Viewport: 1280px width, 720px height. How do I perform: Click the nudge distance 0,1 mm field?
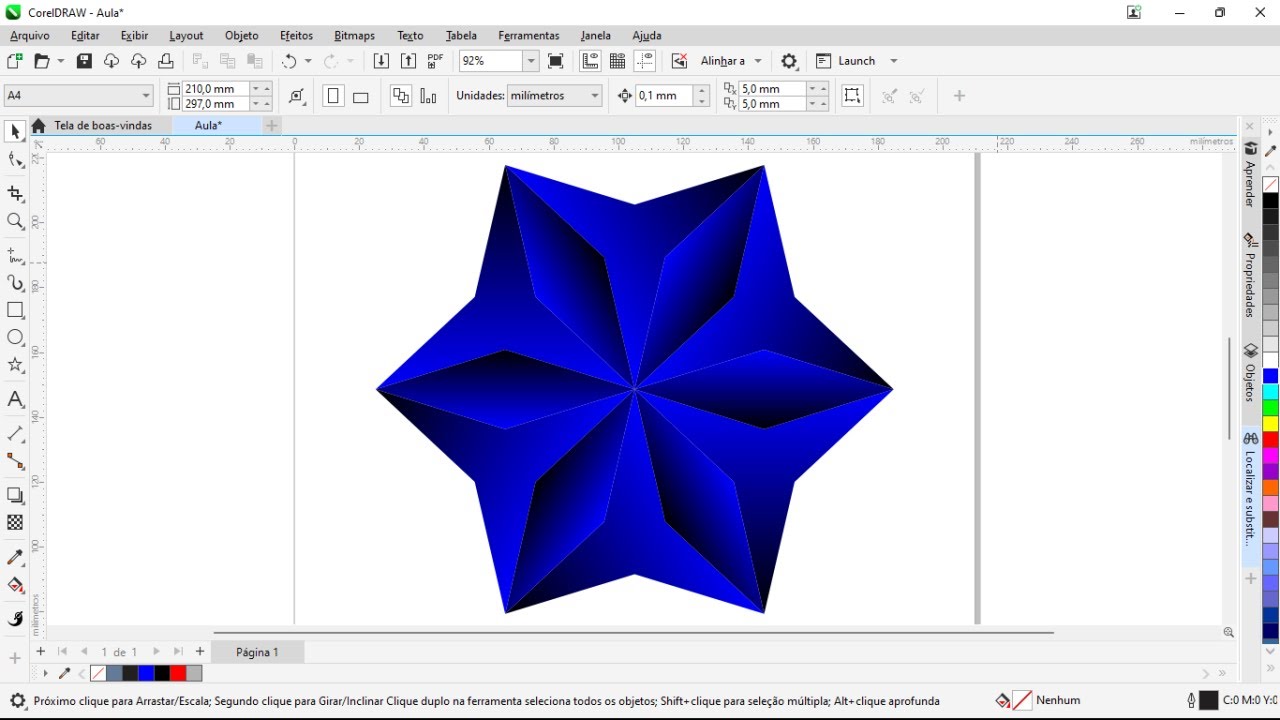point(664,96)
